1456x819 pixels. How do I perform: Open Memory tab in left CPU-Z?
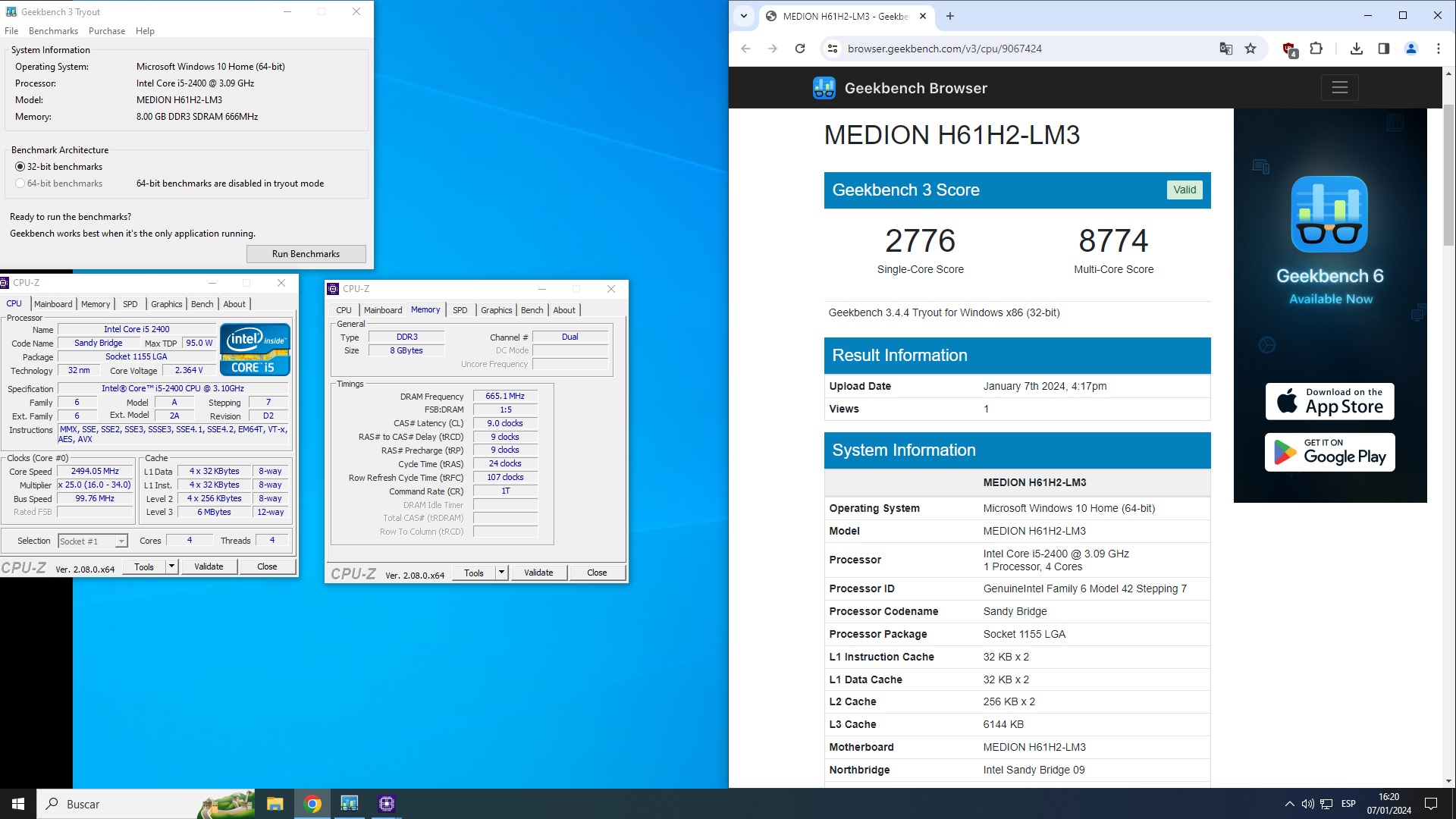[96, 304]
